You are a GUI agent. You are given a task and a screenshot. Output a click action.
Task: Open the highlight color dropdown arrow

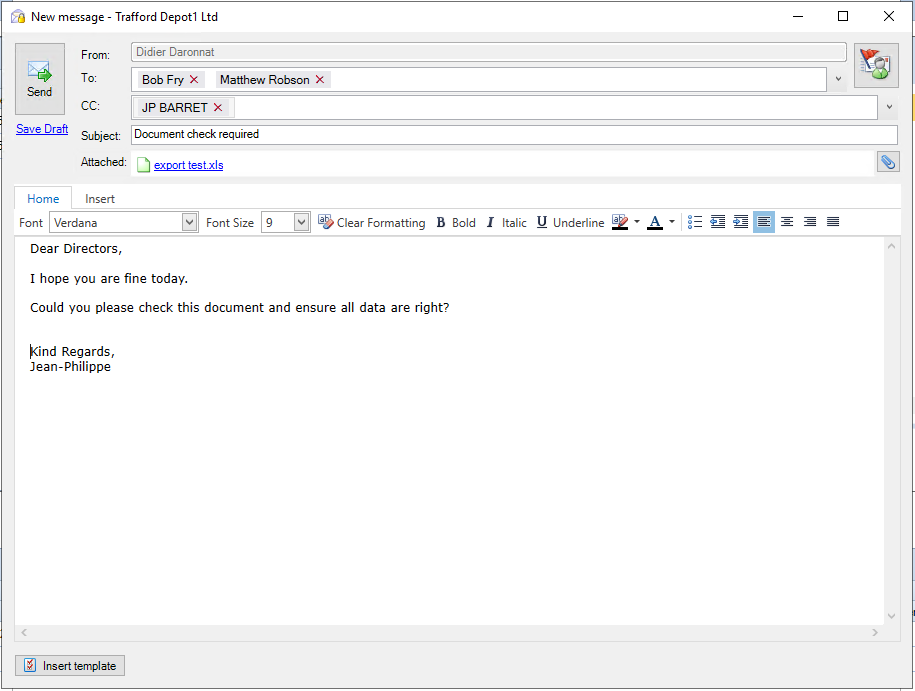point(637,222)
